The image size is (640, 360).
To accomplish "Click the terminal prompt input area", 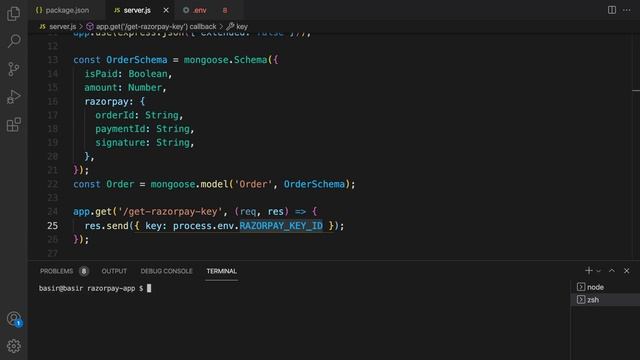I will click(149, 288).
